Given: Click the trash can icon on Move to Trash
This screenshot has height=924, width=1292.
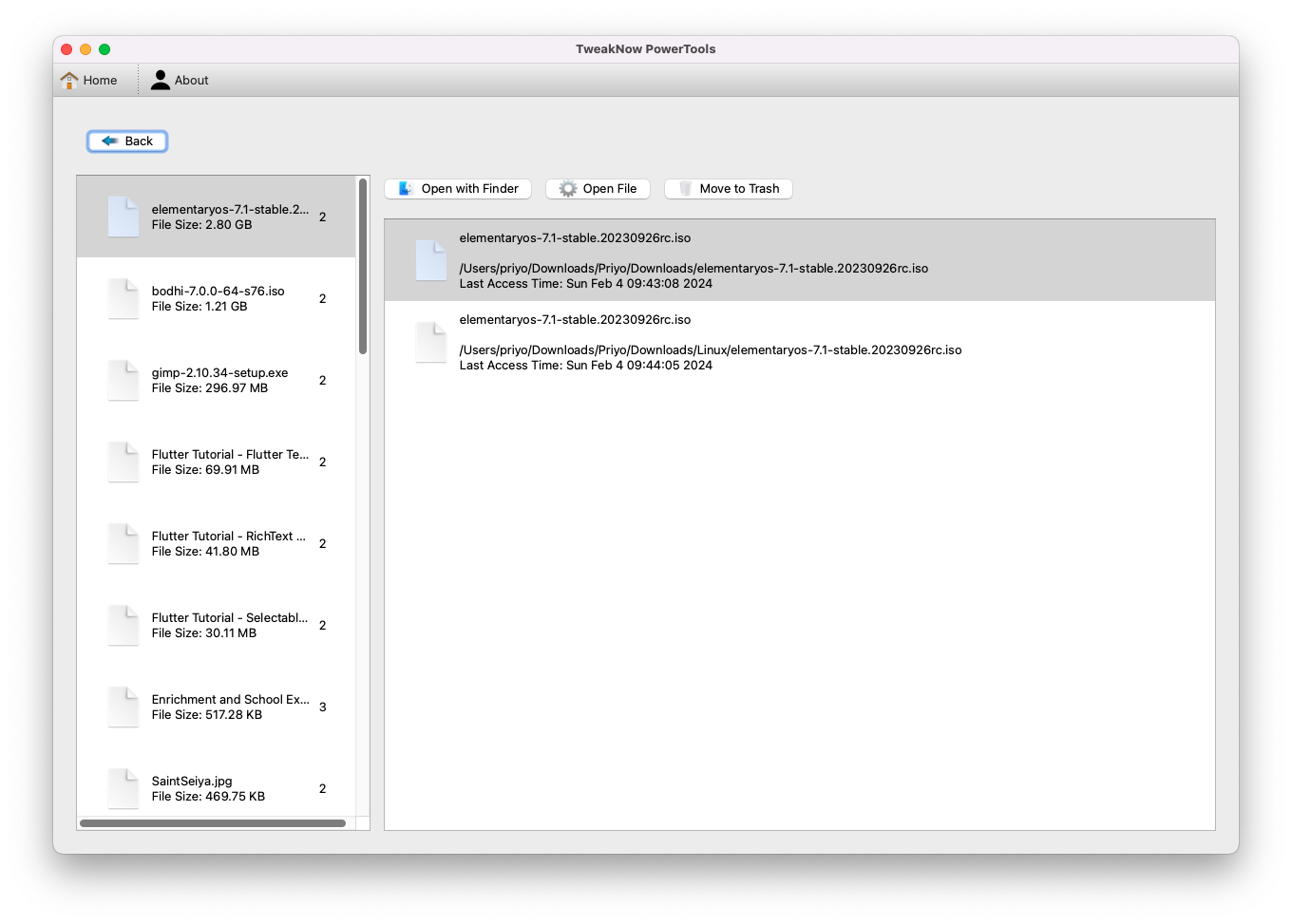Looking at the screenshot, I should coord(684,188).
